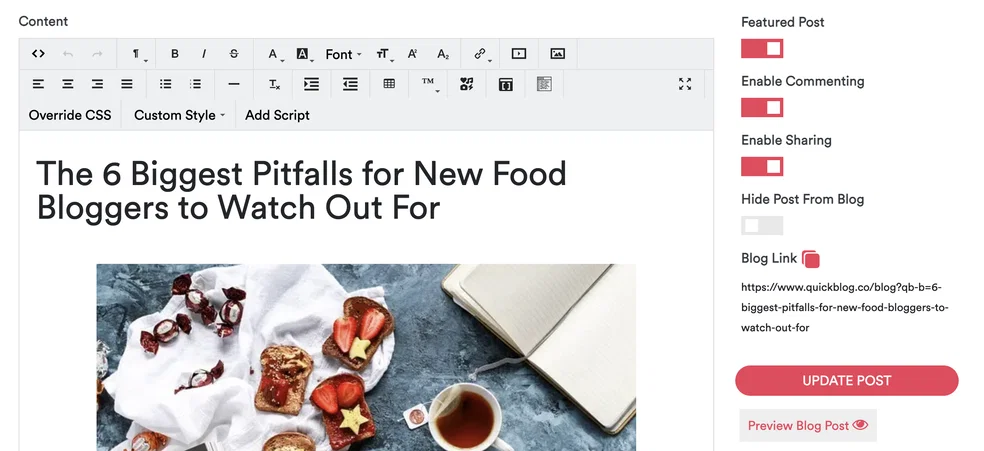984x451 pixels.
Task: Expand the Custom Style dropdown
Action: pos(179,115)
